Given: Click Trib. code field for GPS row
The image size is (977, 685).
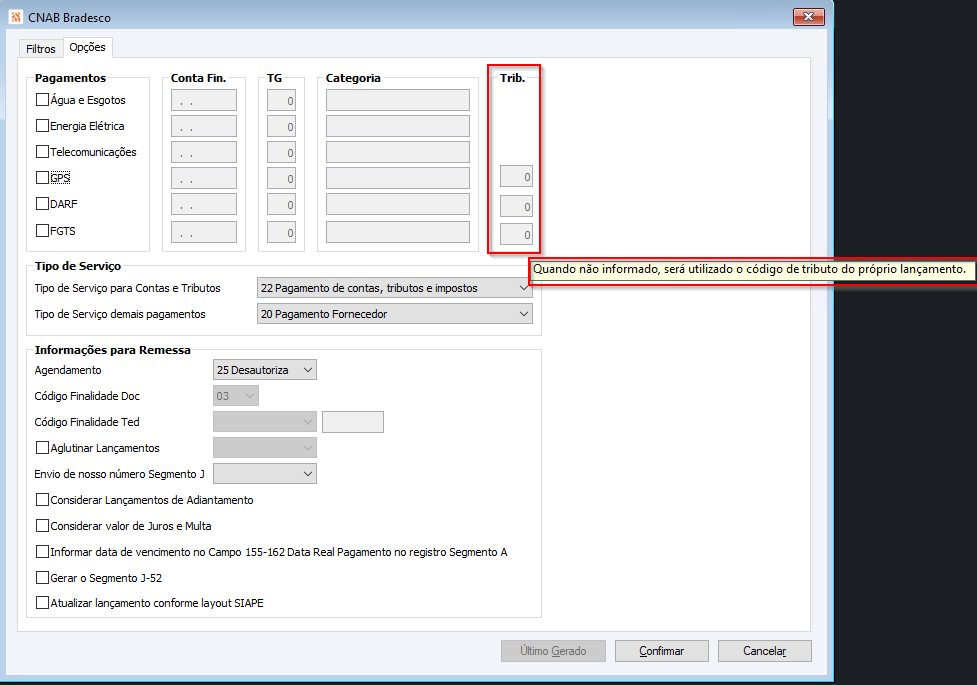Looking at the screenshot, I should (517, 176).
